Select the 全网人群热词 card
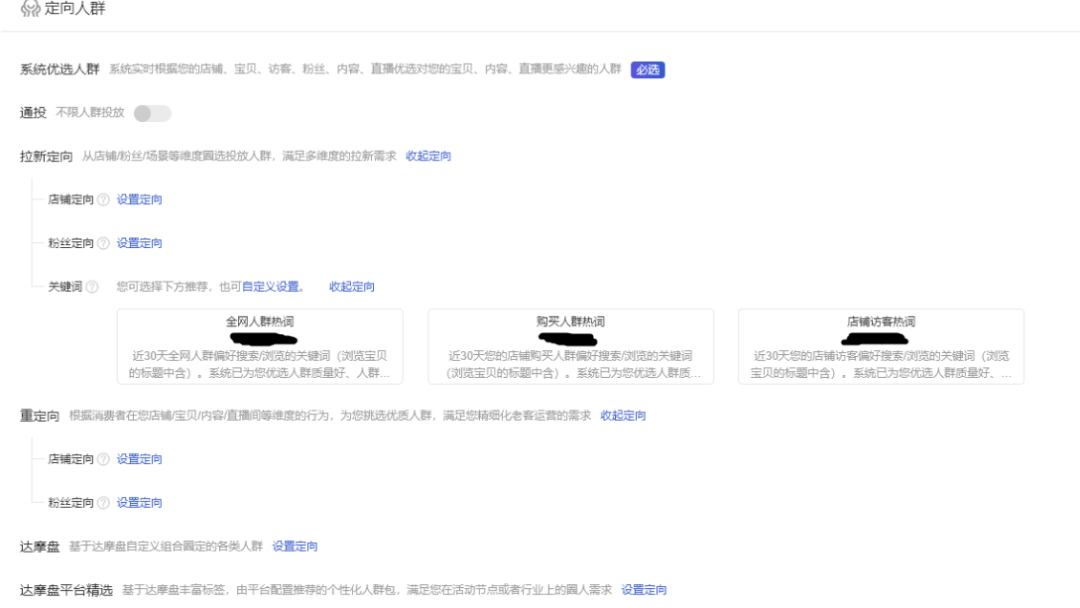The height and width of the screenshot is (608, 1080). point(260,347)
